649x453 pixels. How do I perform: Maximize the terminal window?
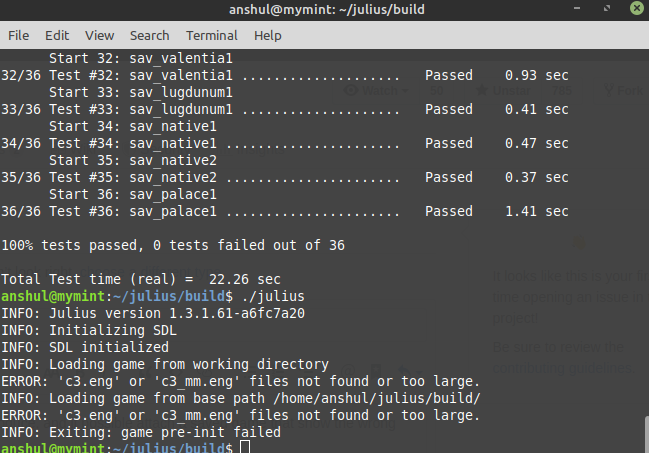click(x=607, y=8)
